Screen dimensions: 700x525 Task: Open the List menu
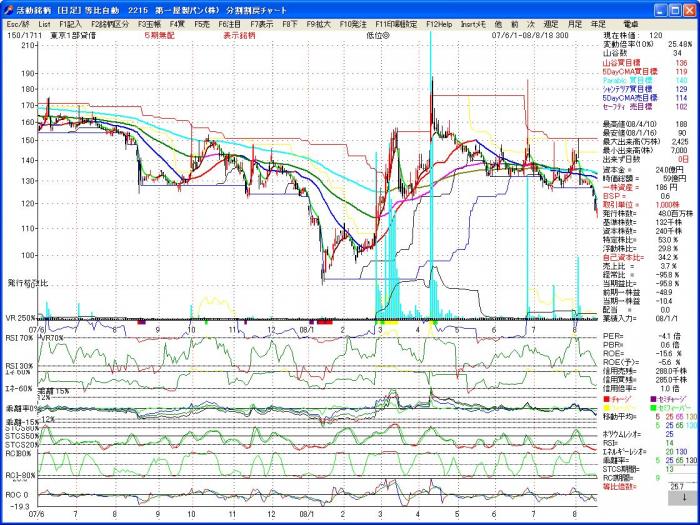(45, 24)
